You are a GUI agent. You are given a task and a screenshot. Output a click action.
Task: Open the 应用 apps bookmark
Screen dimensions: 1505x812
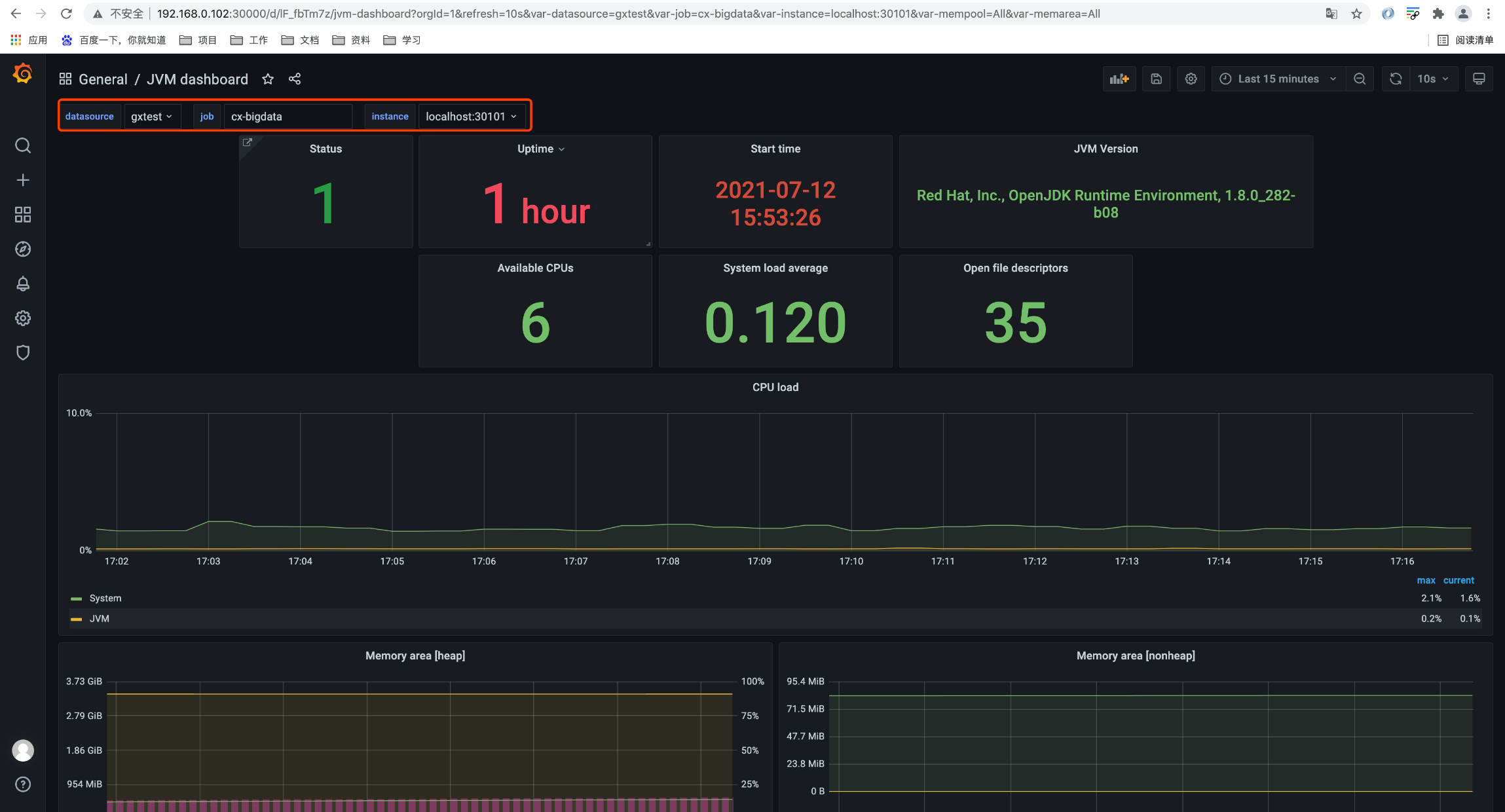[x=29, y=40]
